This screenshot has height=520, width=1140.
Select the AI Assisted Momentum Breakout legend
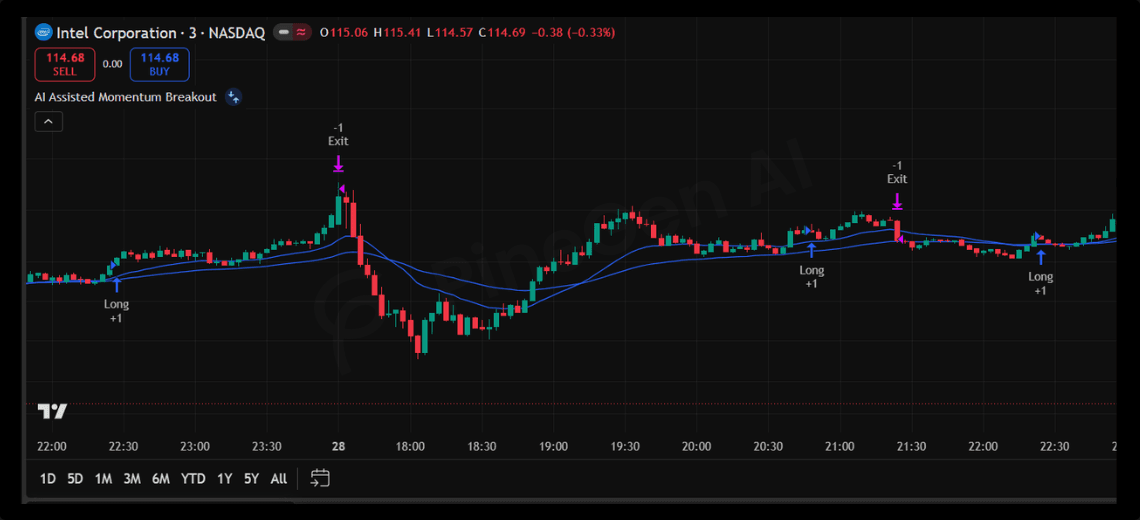coord(126,97)
